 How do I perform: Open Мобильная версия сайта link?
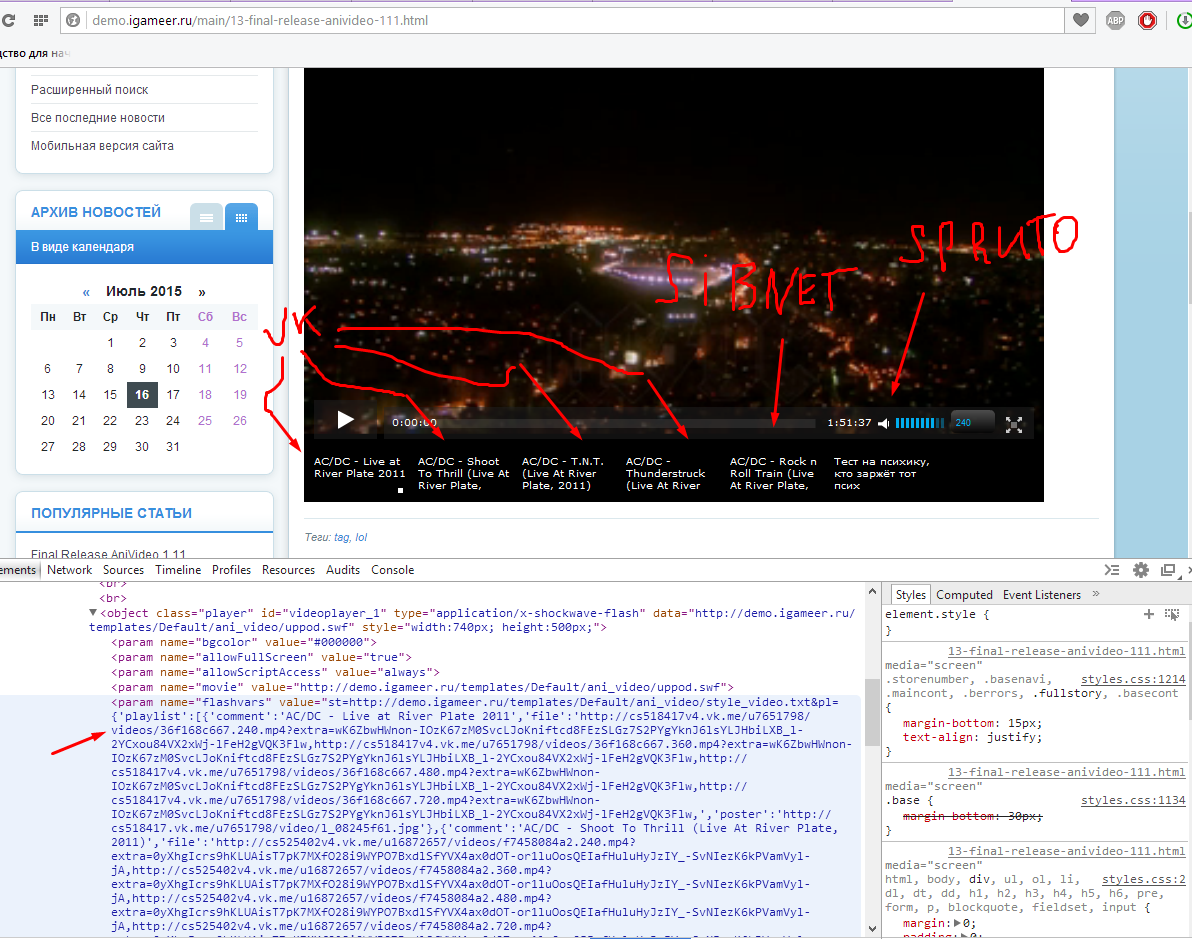[103, 146]
